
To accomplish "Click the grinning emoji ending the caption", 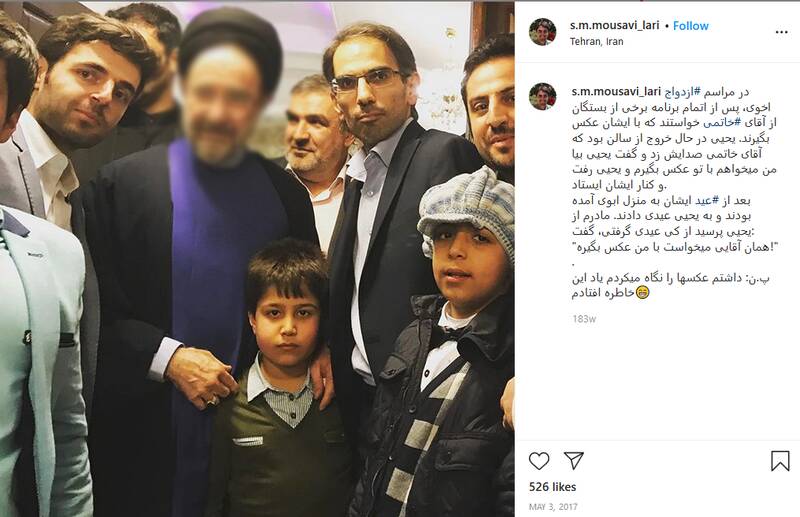I will pos(642,292).
